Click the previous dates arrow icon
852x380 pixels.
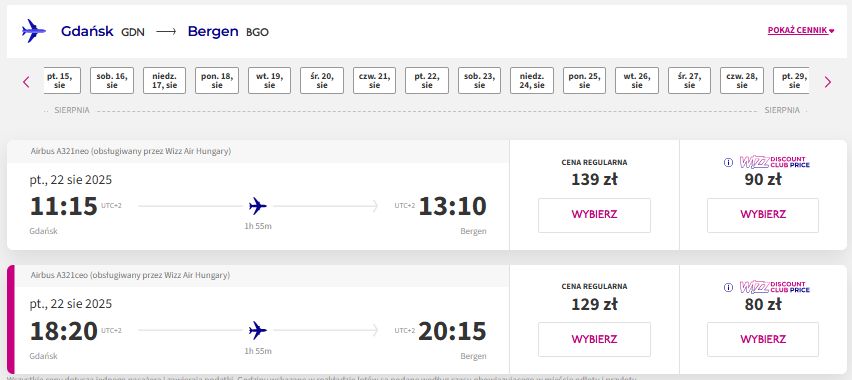click(x=26, y=82)
